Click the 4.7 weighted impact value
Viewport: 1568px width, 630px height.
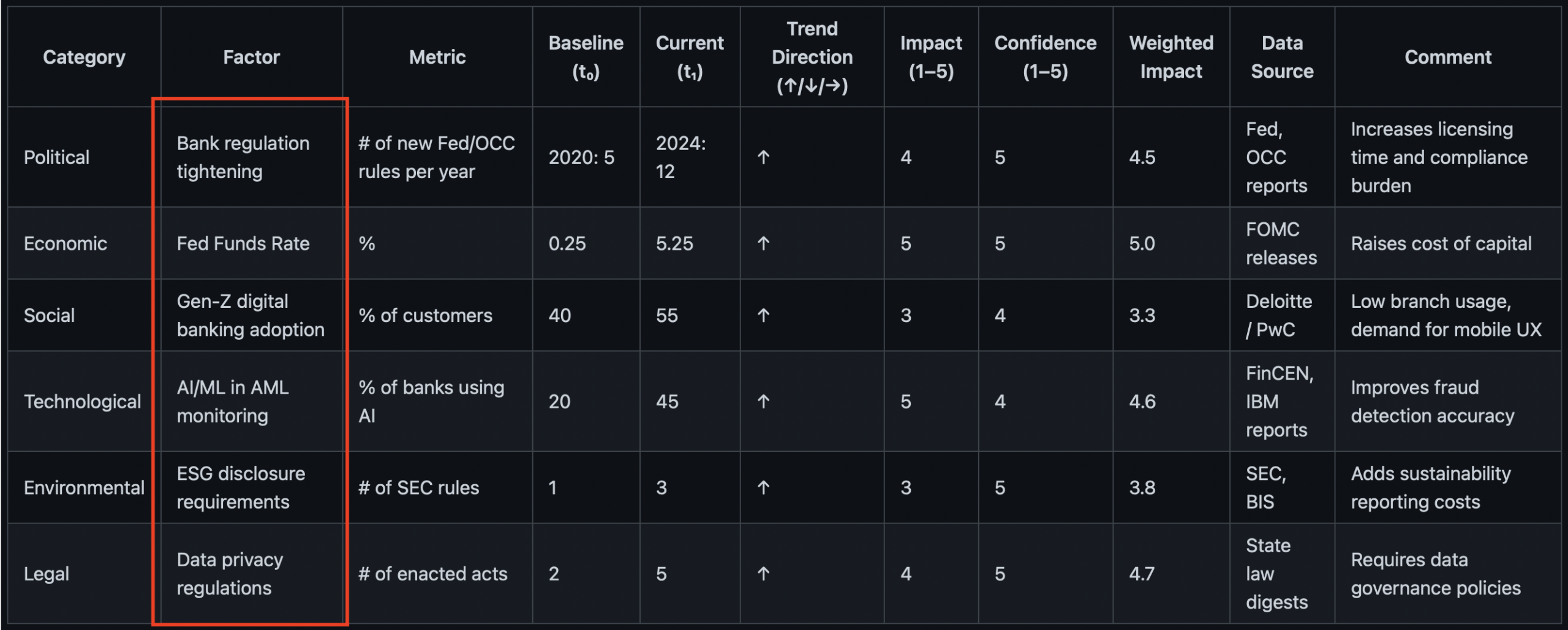pos(1142,574)
